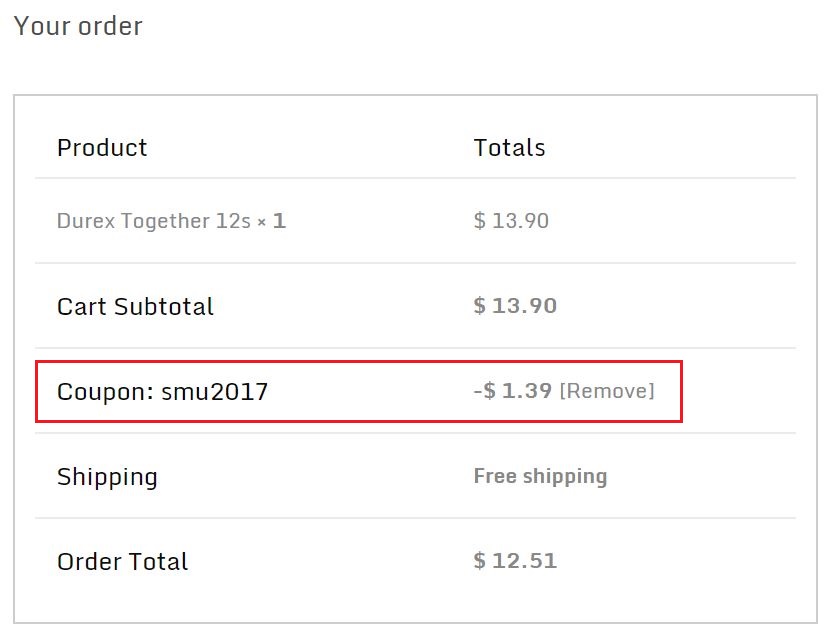Click the "Free shipping" text
The width and height of the screenshot is (833, 638).
click(x=540, y=476)
